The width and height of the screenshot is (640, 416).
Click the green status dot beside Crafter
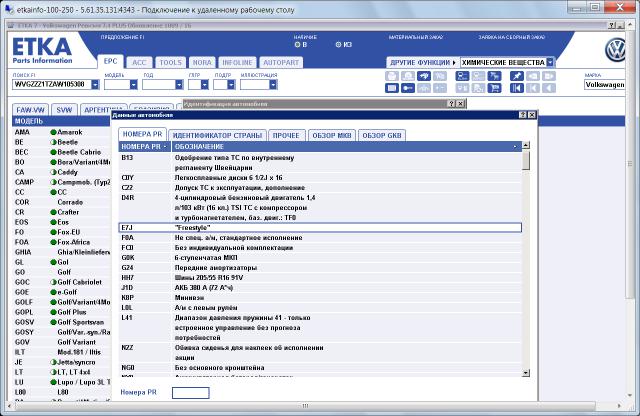coord(53,212)
